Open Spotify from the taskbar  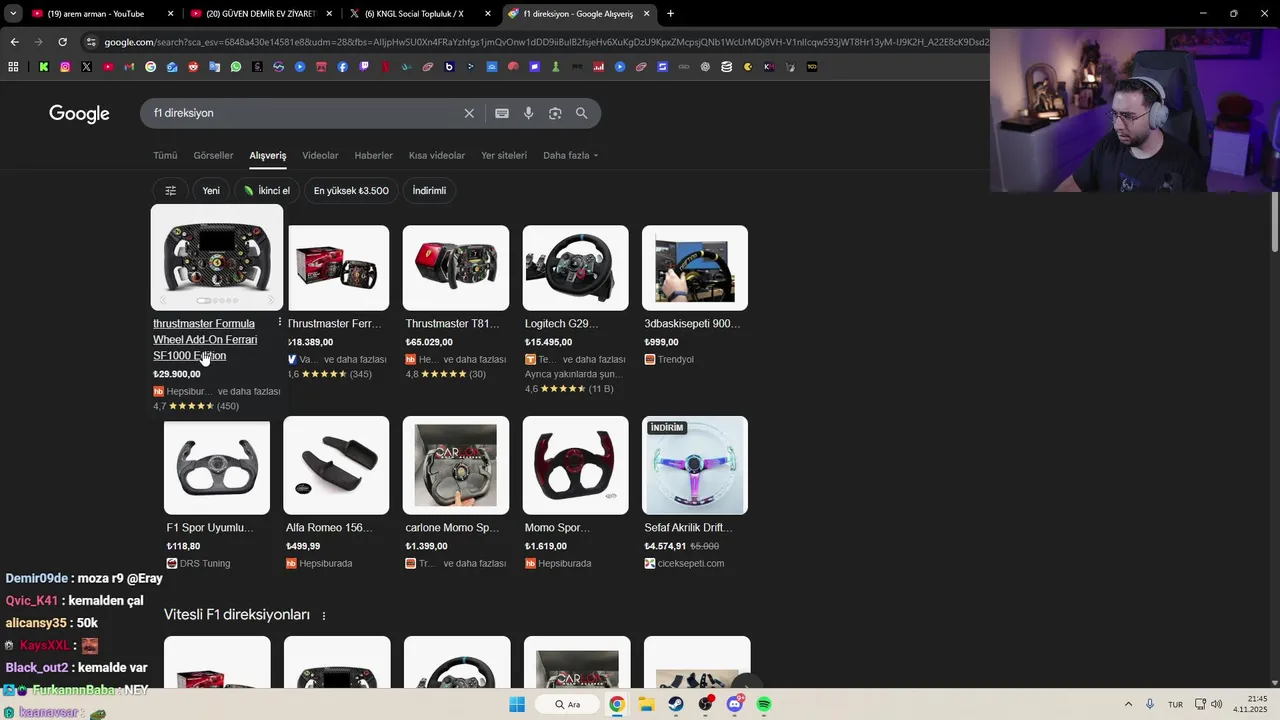pyautogui.click(x=764, y=704)
